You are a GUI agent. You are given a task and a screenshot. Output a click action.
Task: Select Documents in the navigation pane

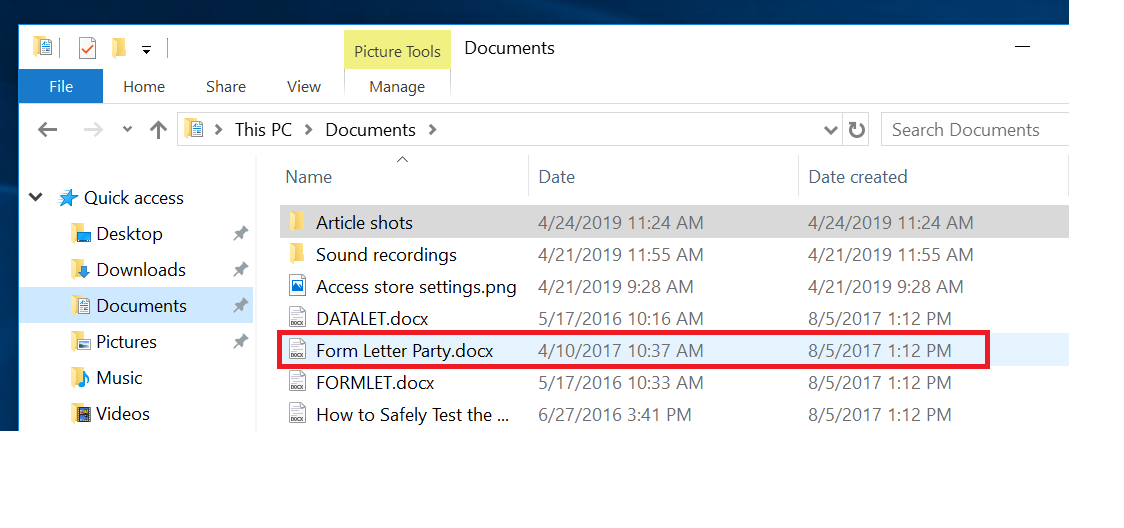coord(136,305)
